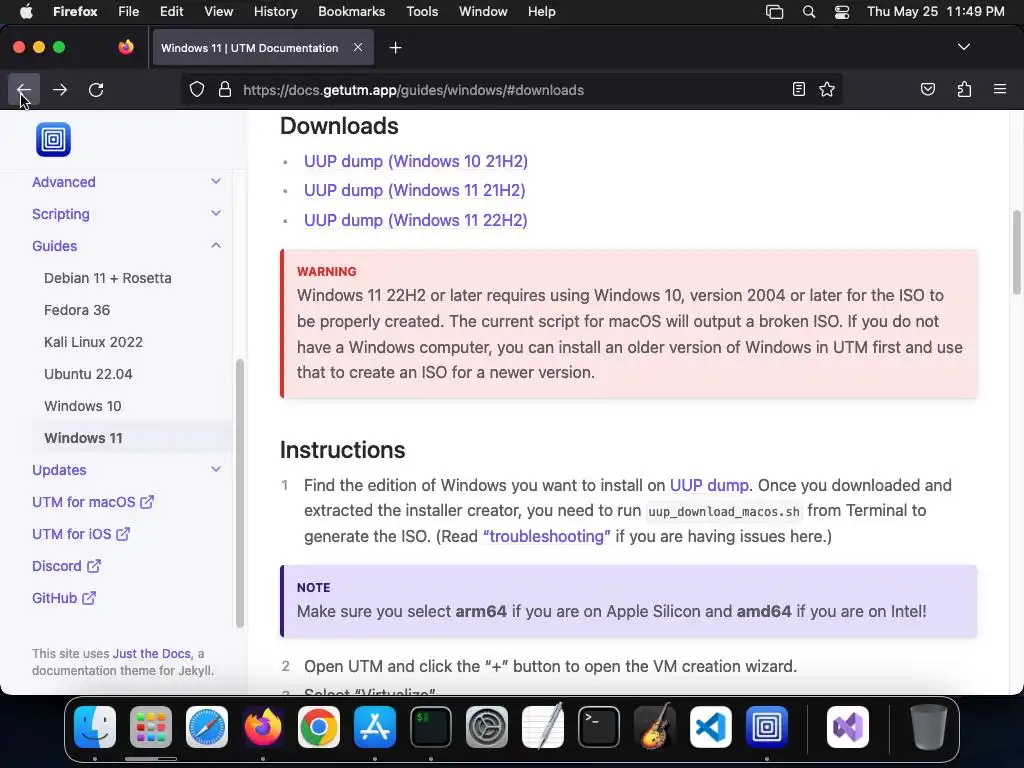Select Windows 10 guide
Viewport: 1024px width, 768px height.
coord(83,406)
